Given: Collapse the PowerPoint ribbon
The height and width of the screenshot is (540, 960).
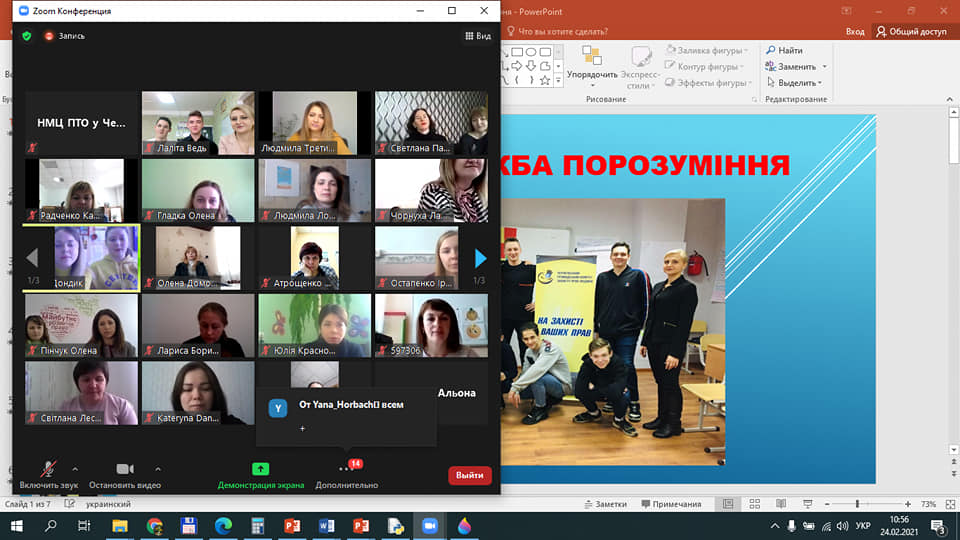Looking at the screenshot, I should [950, 99].
